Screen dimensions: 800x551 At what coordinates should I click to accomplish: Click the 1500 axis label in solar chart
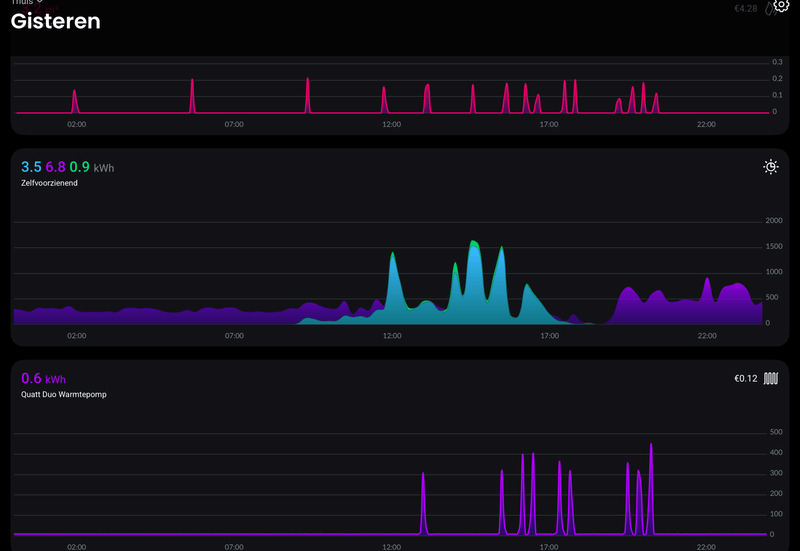point(773,246)
